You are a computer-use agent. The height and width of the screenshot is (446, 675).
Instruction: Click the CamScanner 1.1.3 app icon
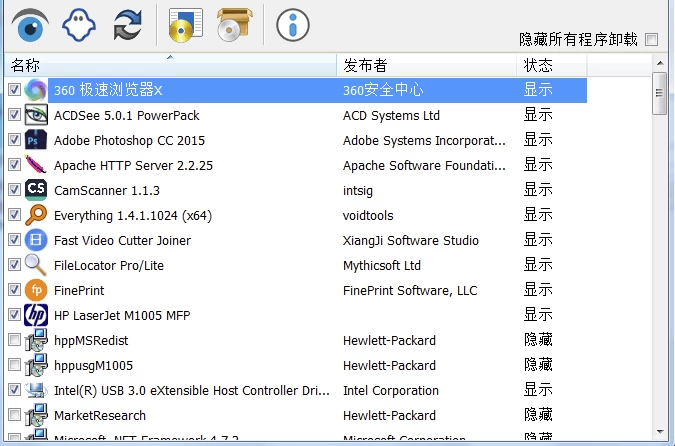(36, 190)
